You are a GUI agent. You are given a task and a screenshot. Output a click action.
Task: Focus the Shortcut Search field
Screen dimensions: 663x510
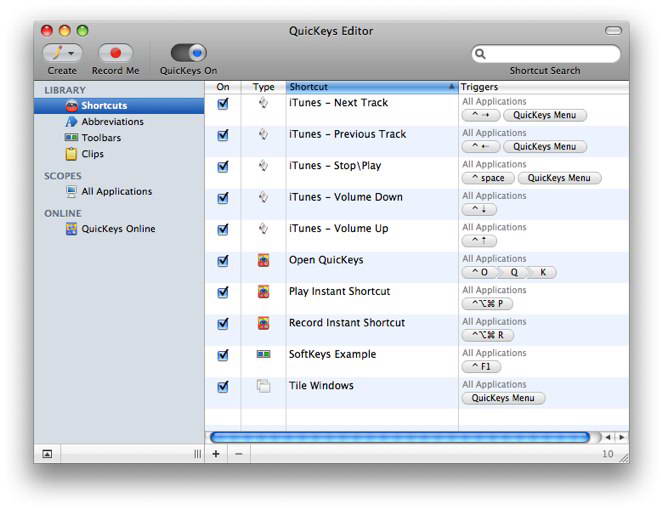[x=546, y=54]
